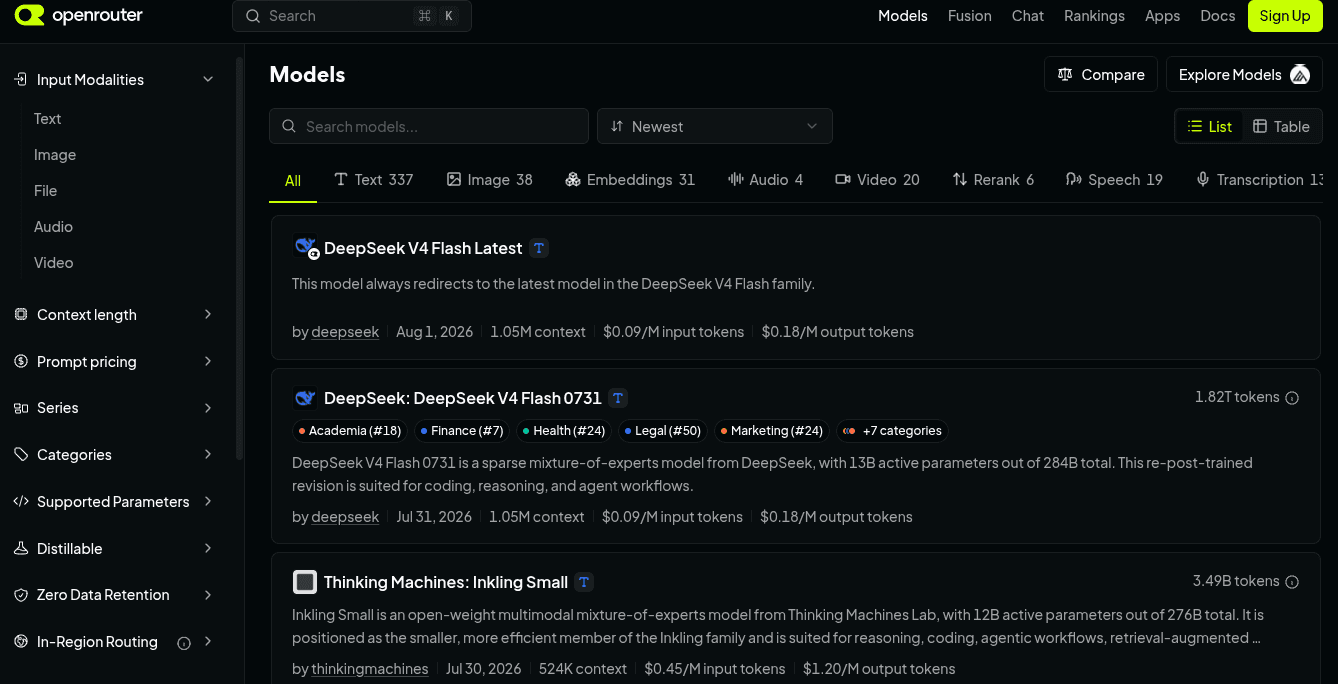Select the Embeddings 31 tab

(630, 180)
